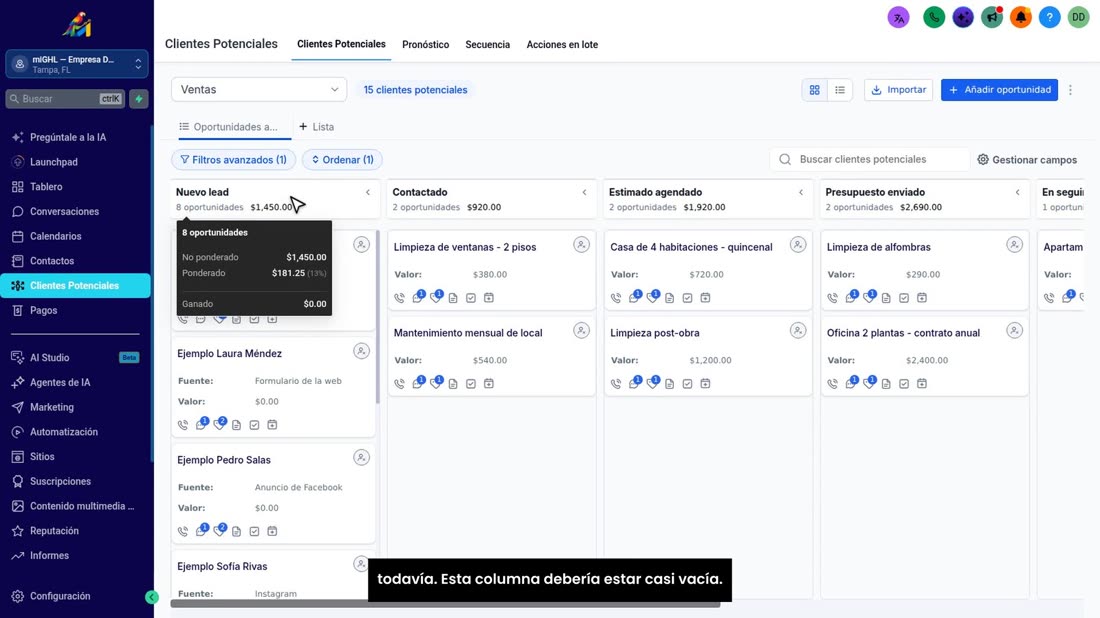The image size is (1100, 618).
Task: Open the miGHL Empresa account switcher
Action: pyautogui.click(x=77, y=65)
